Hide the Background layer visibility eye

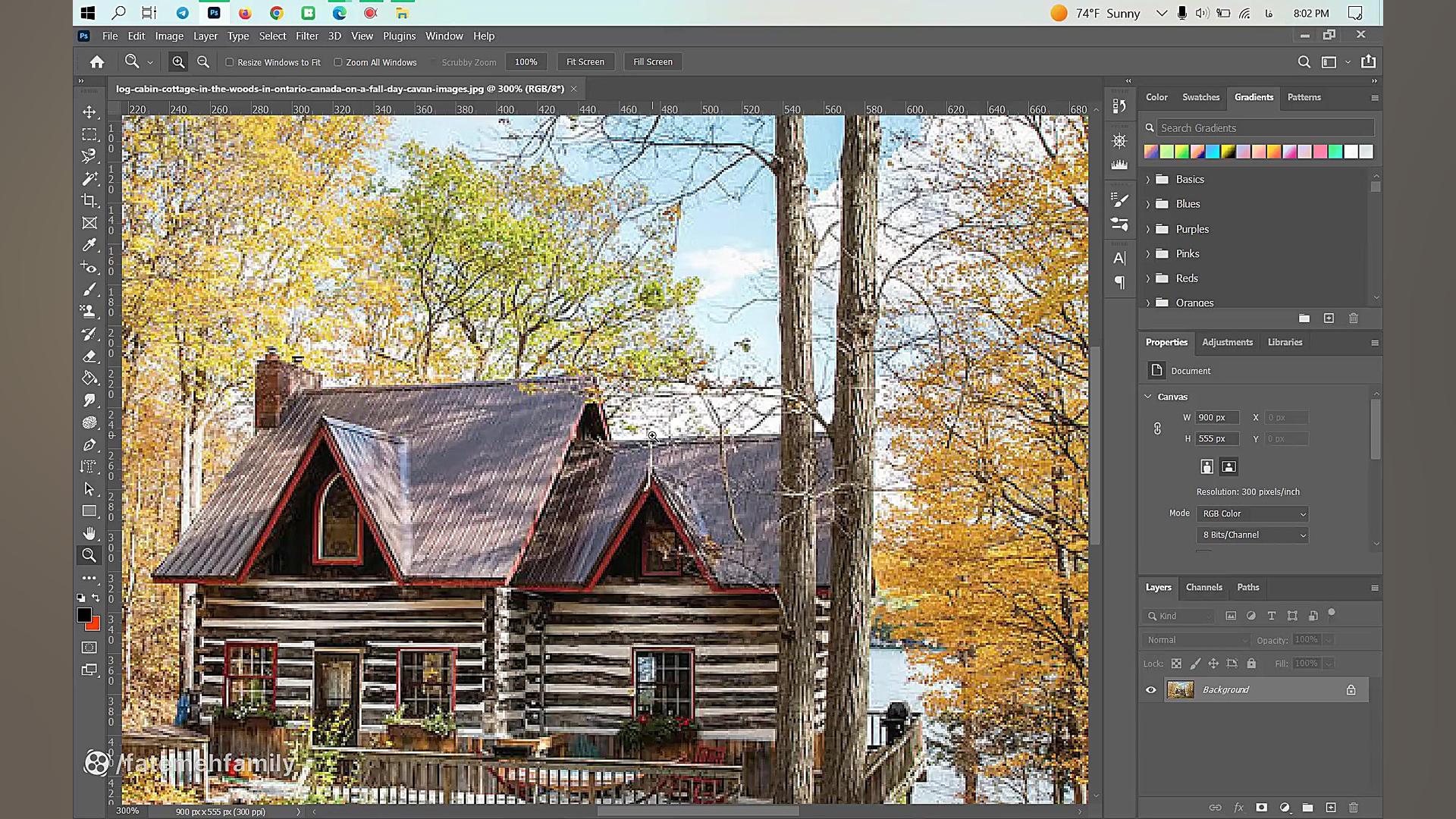[1150, 689]
